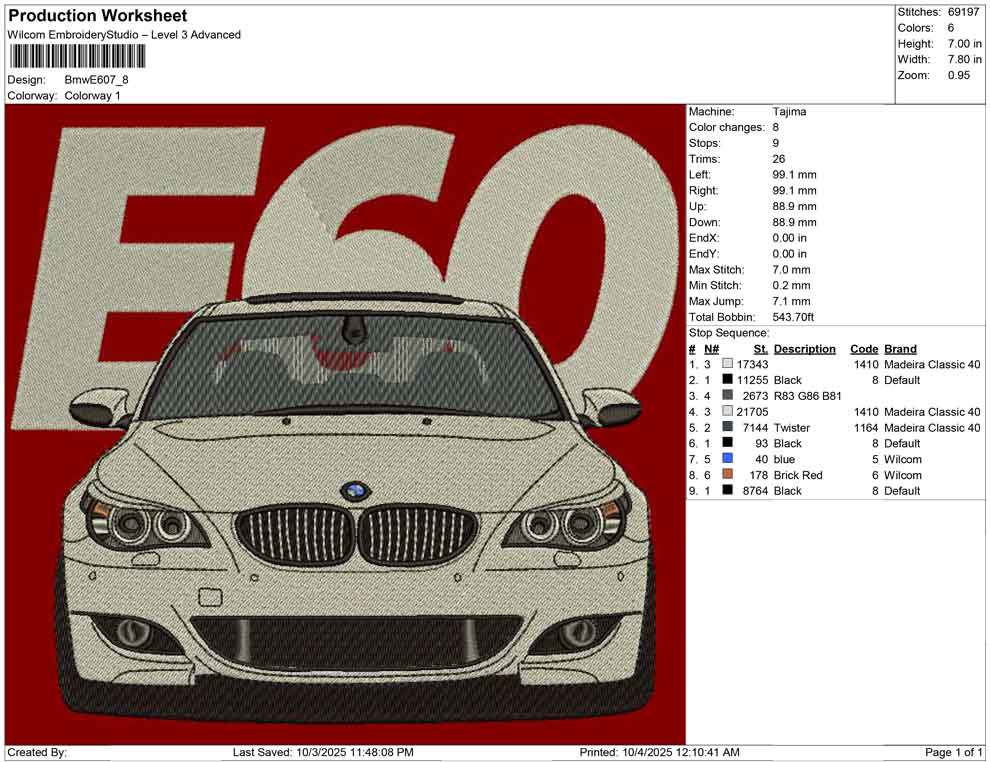Viewport: 990px width, 762px height.
Task: Click the "N#" column header
Action: pyautogui.click(x=712, y=349)
